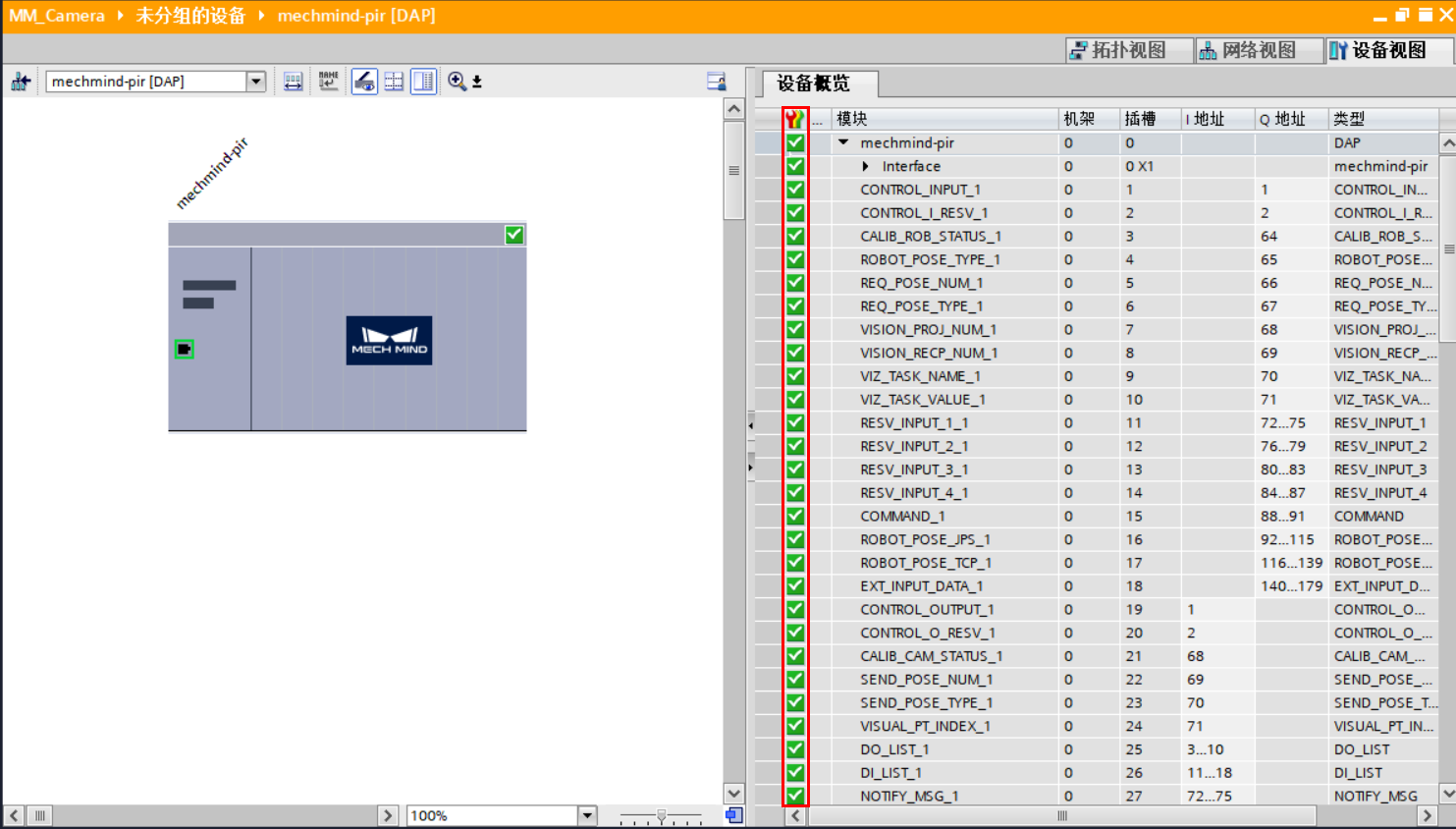The height and width of the screenshot is (829, 1456).
Task: Click breadcrumb arrow after MM_Camera
Action: click(x=120, y=16)
